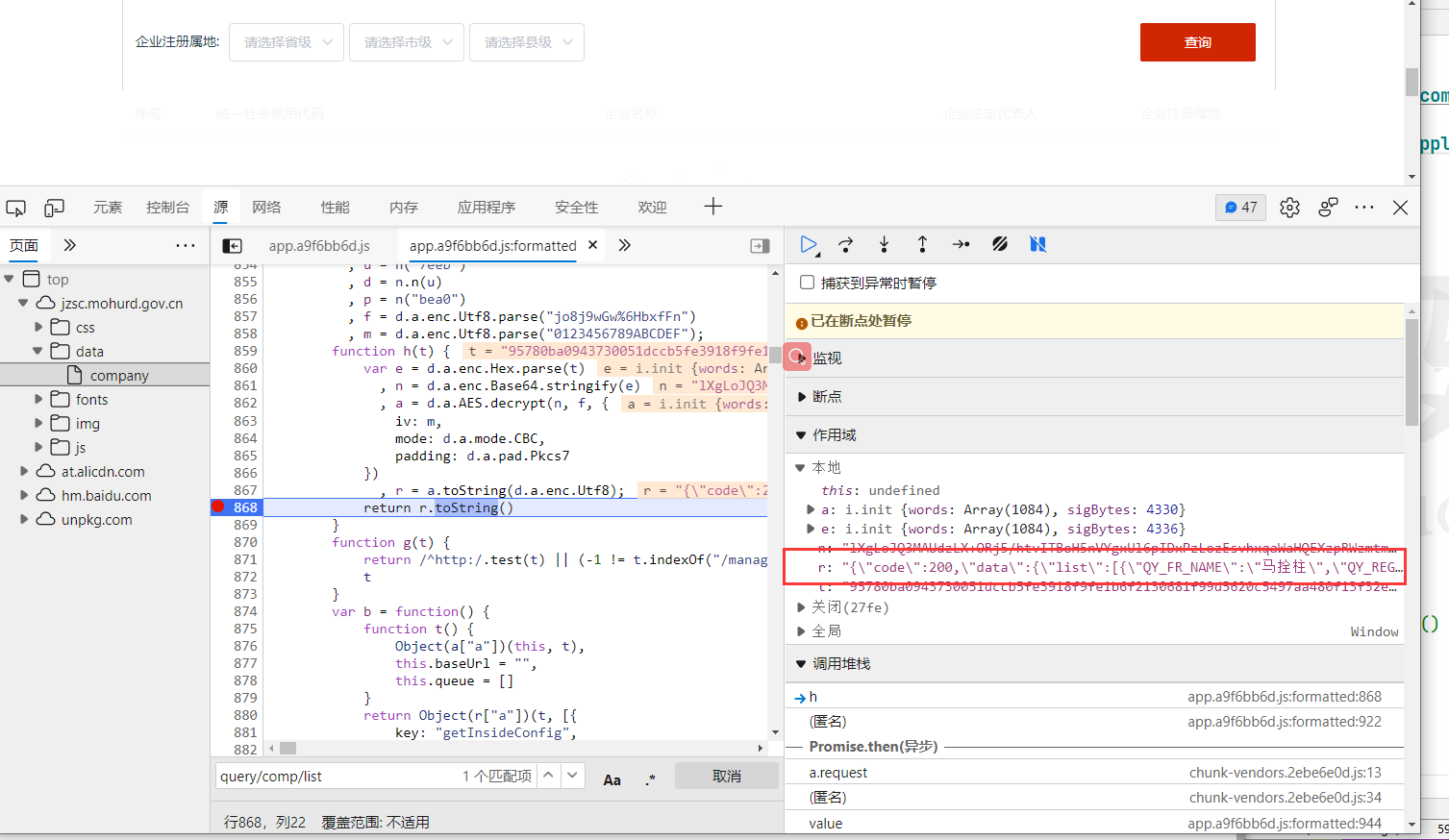The width and height of the screenshot is (1449, 840).
Task: Select the value call stack frame
Action: (x=1095, y=823)
